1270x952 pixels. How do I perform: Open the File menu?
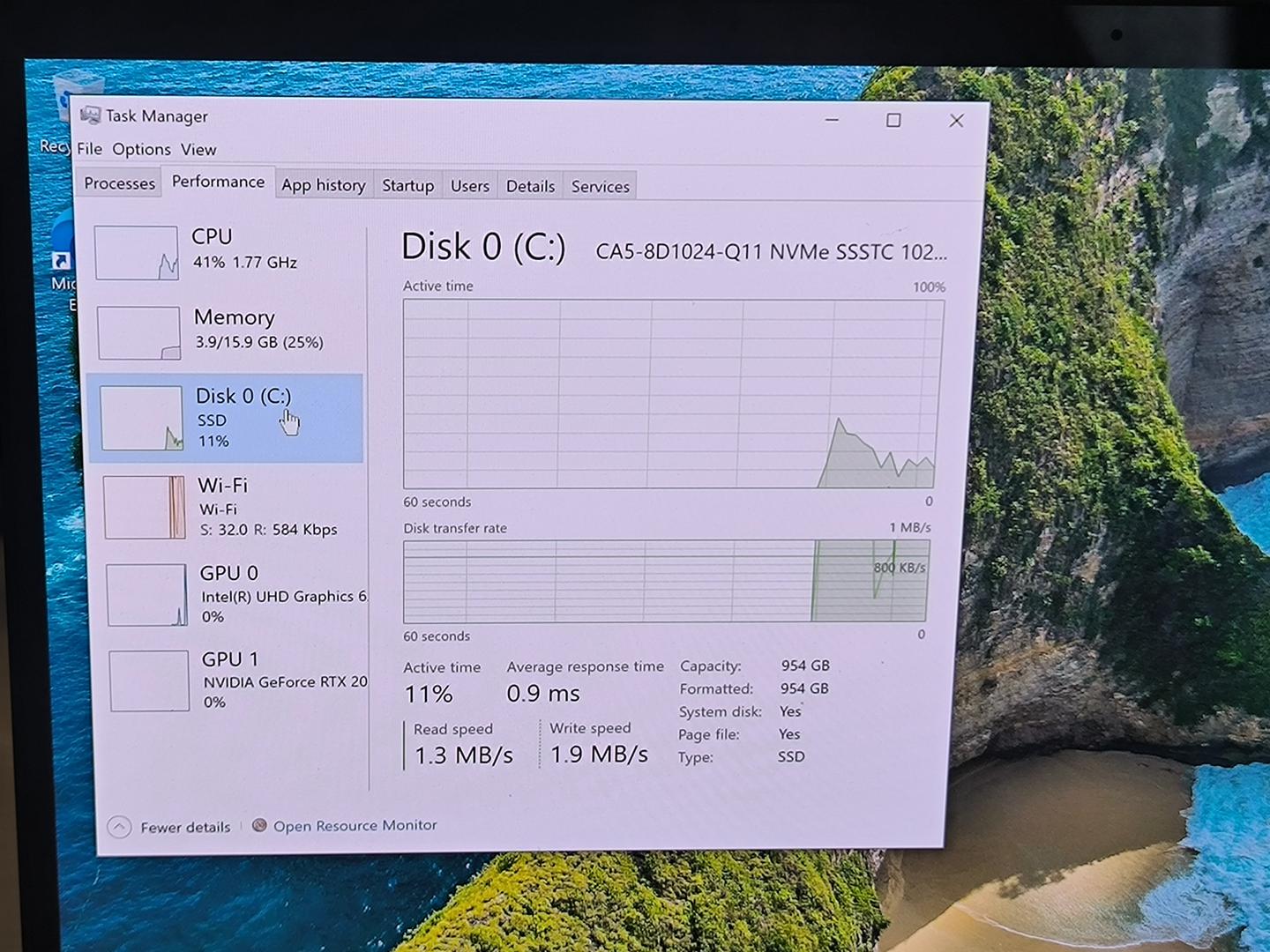click(89, 149)
